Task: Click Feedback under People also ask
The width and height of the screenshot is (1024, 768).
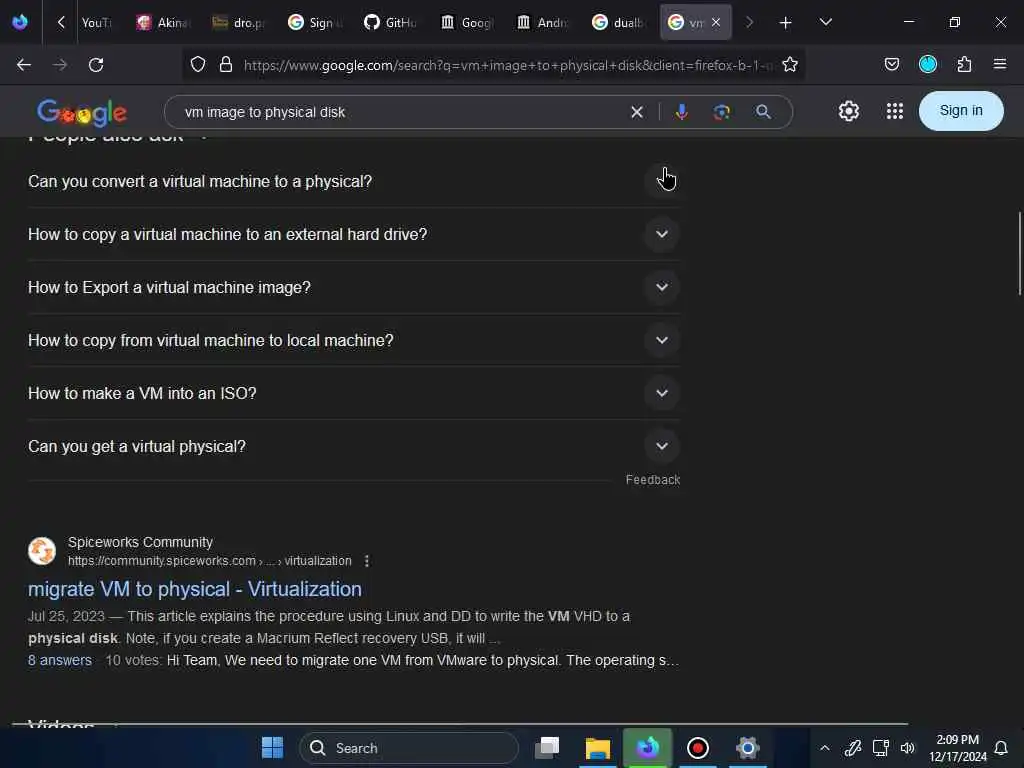Action: [652, 480]
